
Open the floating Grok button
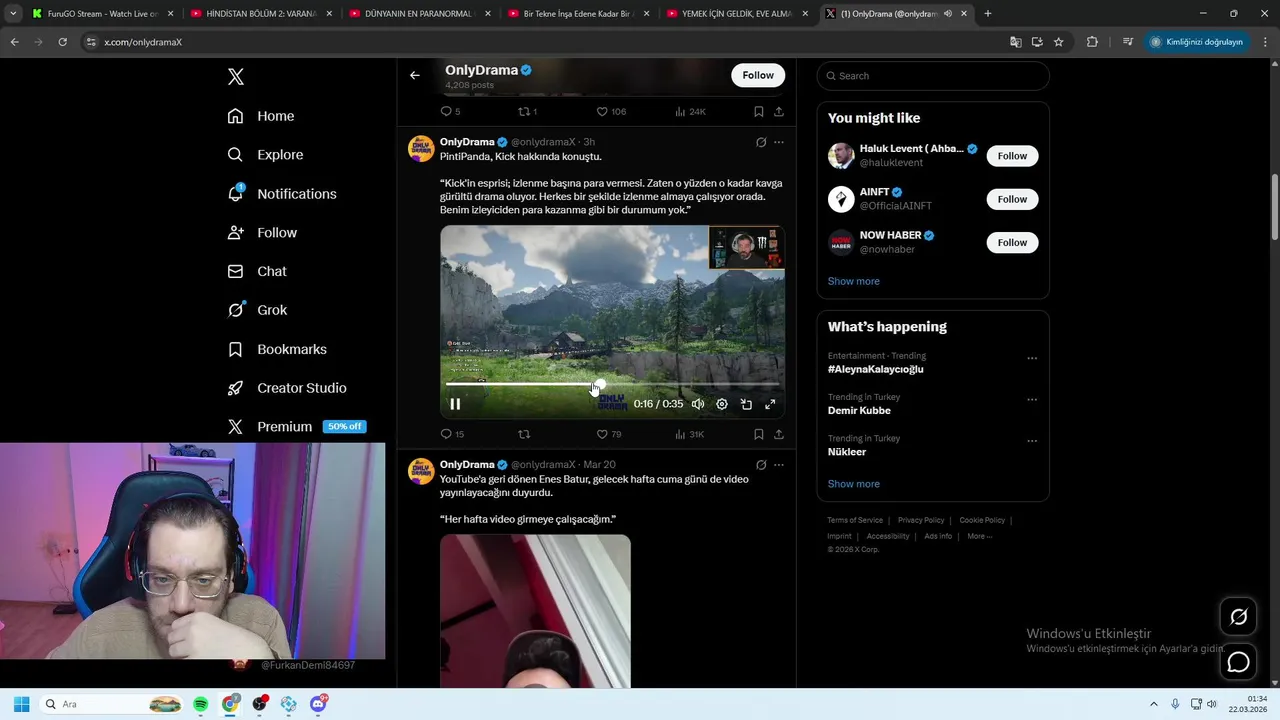pyautogui.click(x=1238, y=617)
